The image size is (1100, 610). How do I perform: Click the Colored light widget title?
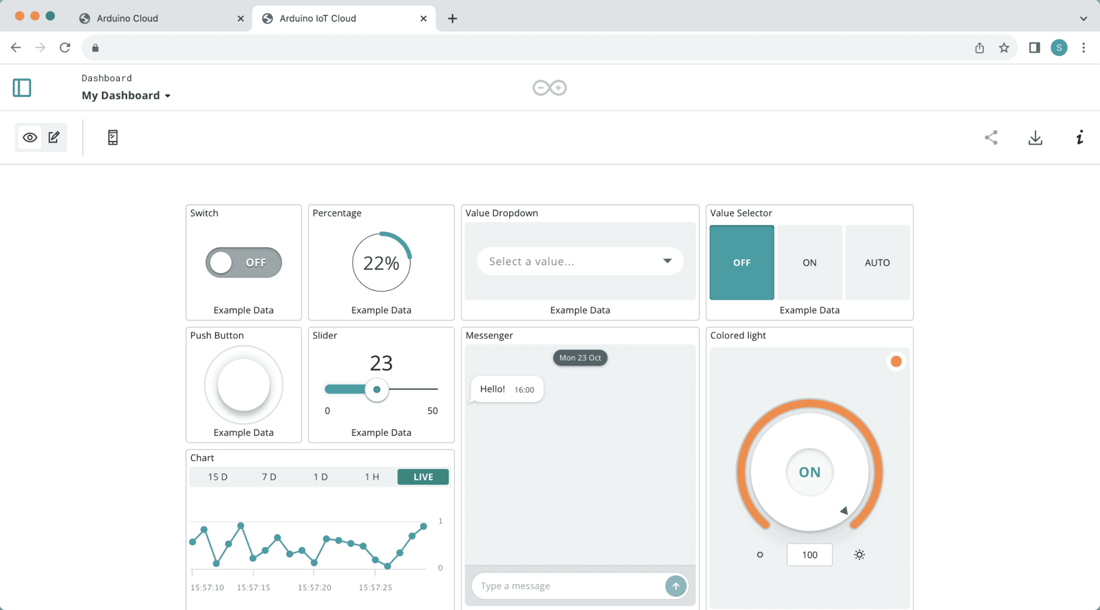(738, 335)
